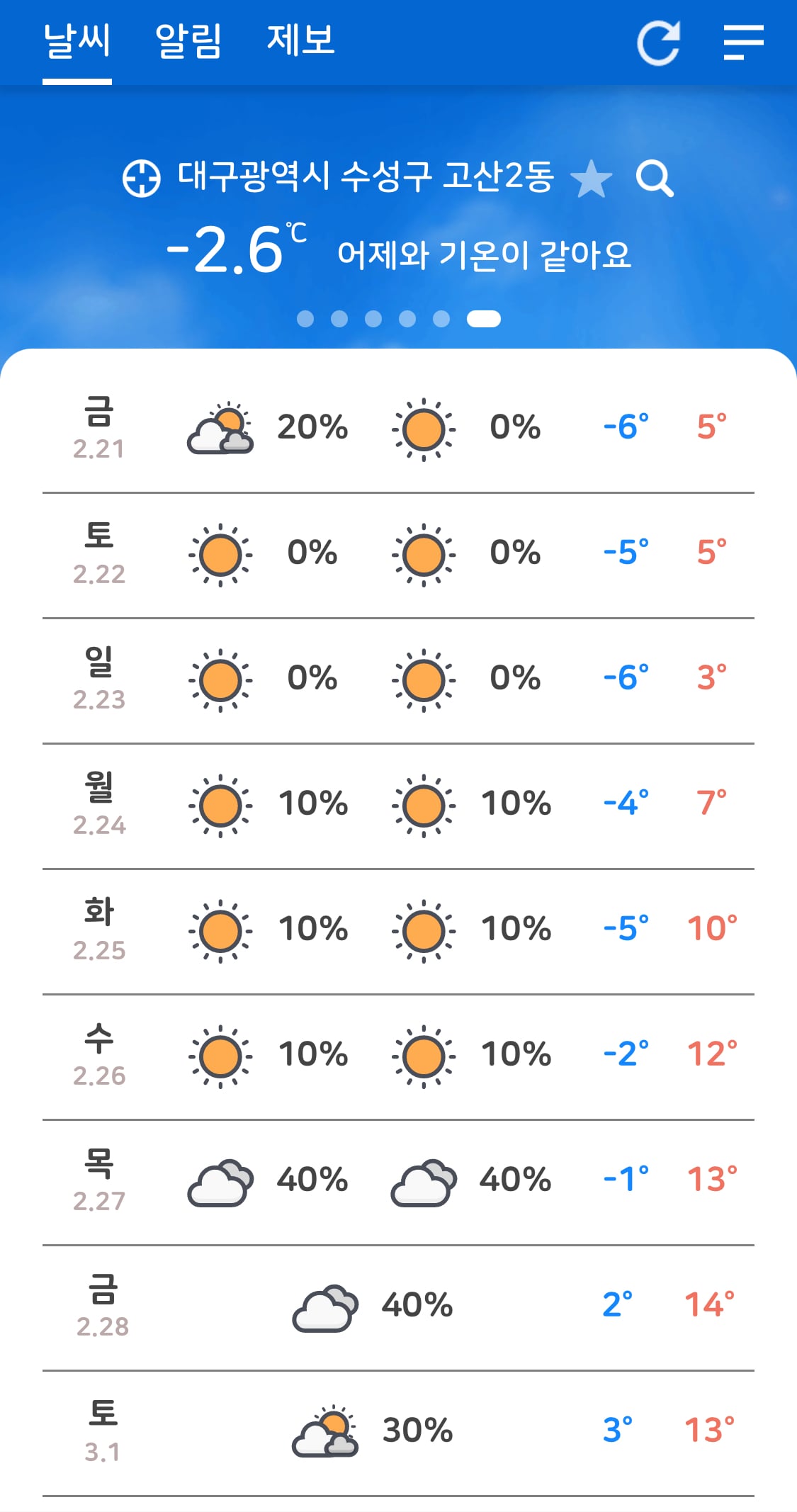797x1512 pixels.
Task: Switch to the 알림 tab
Action: tap(188, 40)
